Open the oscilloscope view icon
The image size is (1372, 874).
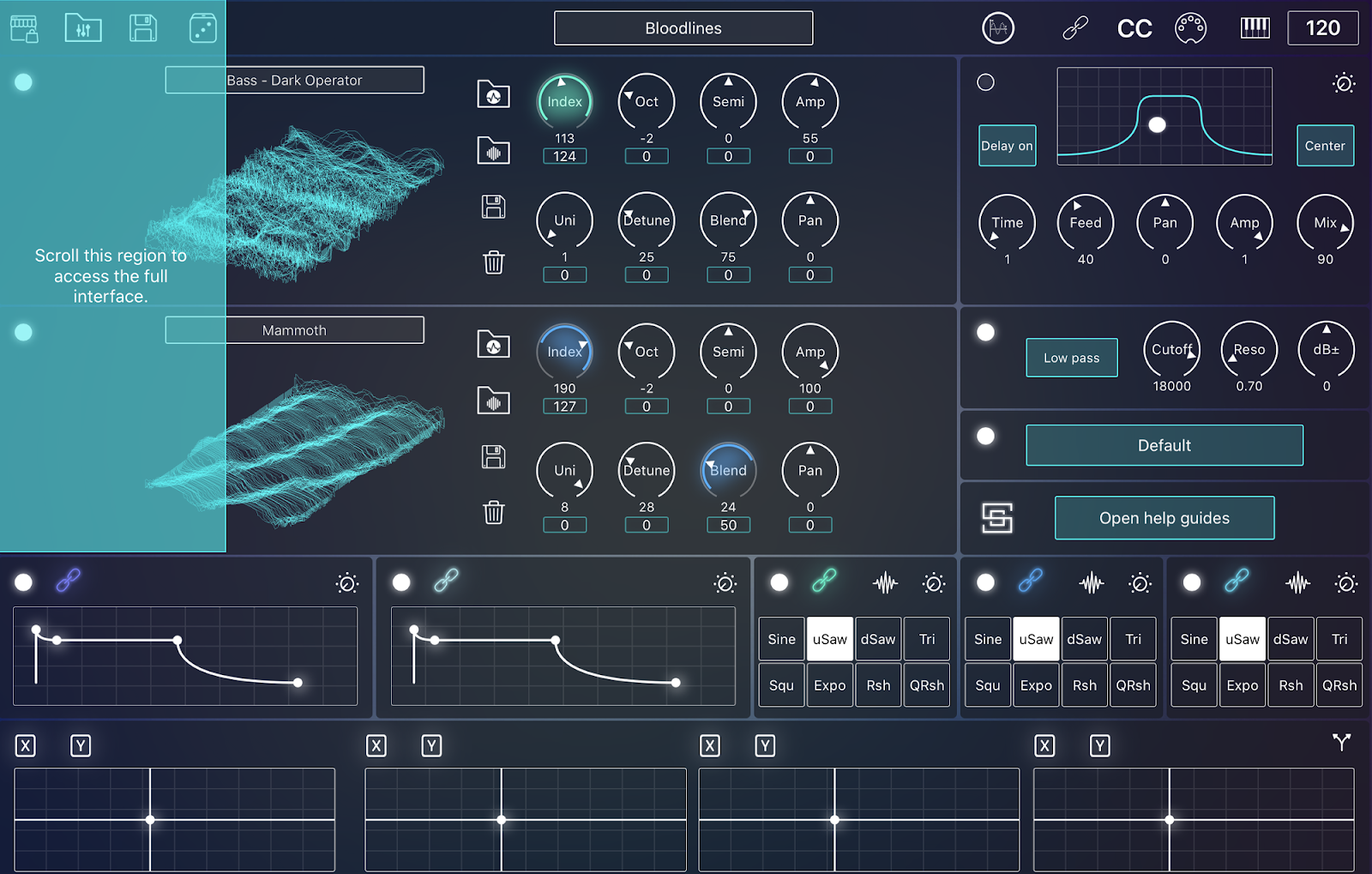coord(997,27)
